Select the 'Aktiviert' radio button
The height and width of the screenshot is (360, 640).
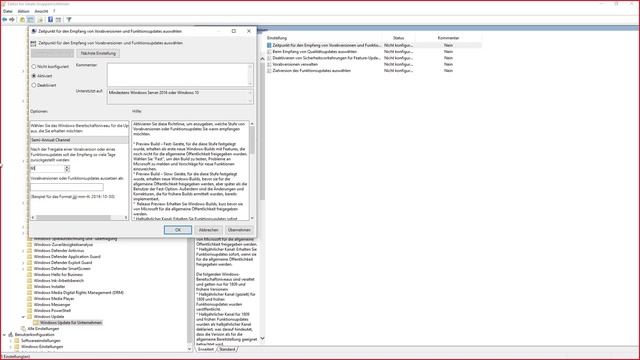[x=34, y=76]
